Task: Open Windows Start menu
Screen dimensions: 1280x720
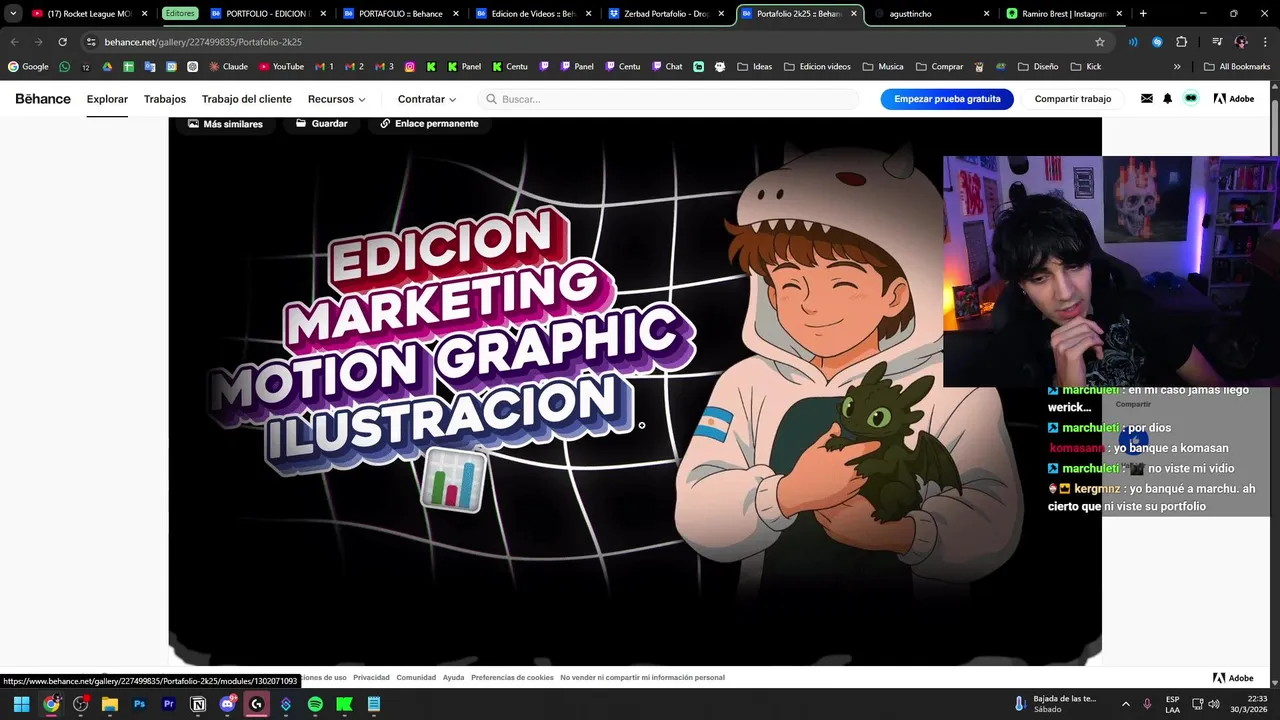Action: tap(21, 704)
